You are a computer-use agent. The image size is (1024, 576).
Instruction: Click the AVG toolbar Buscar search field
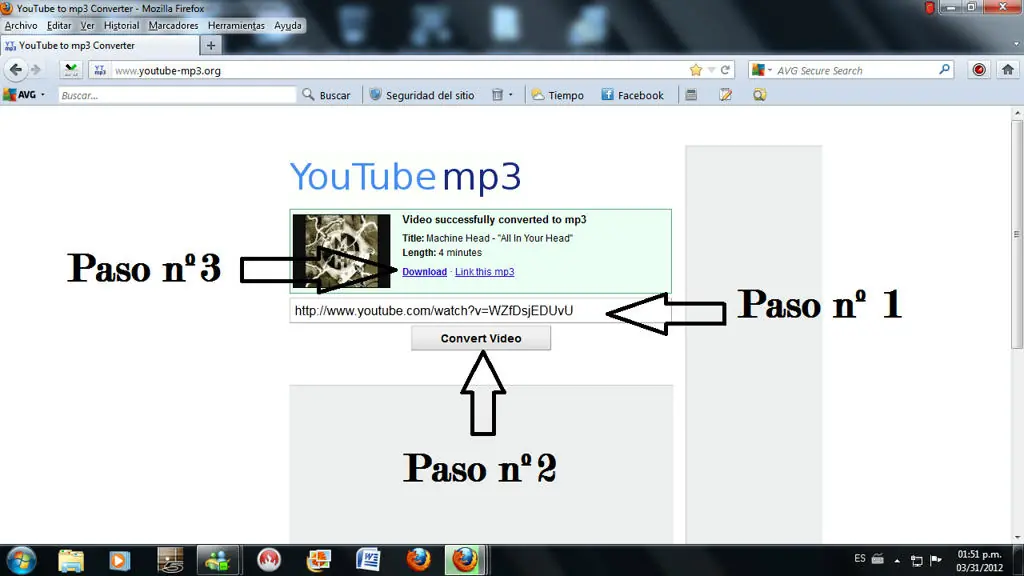(176, 95)
